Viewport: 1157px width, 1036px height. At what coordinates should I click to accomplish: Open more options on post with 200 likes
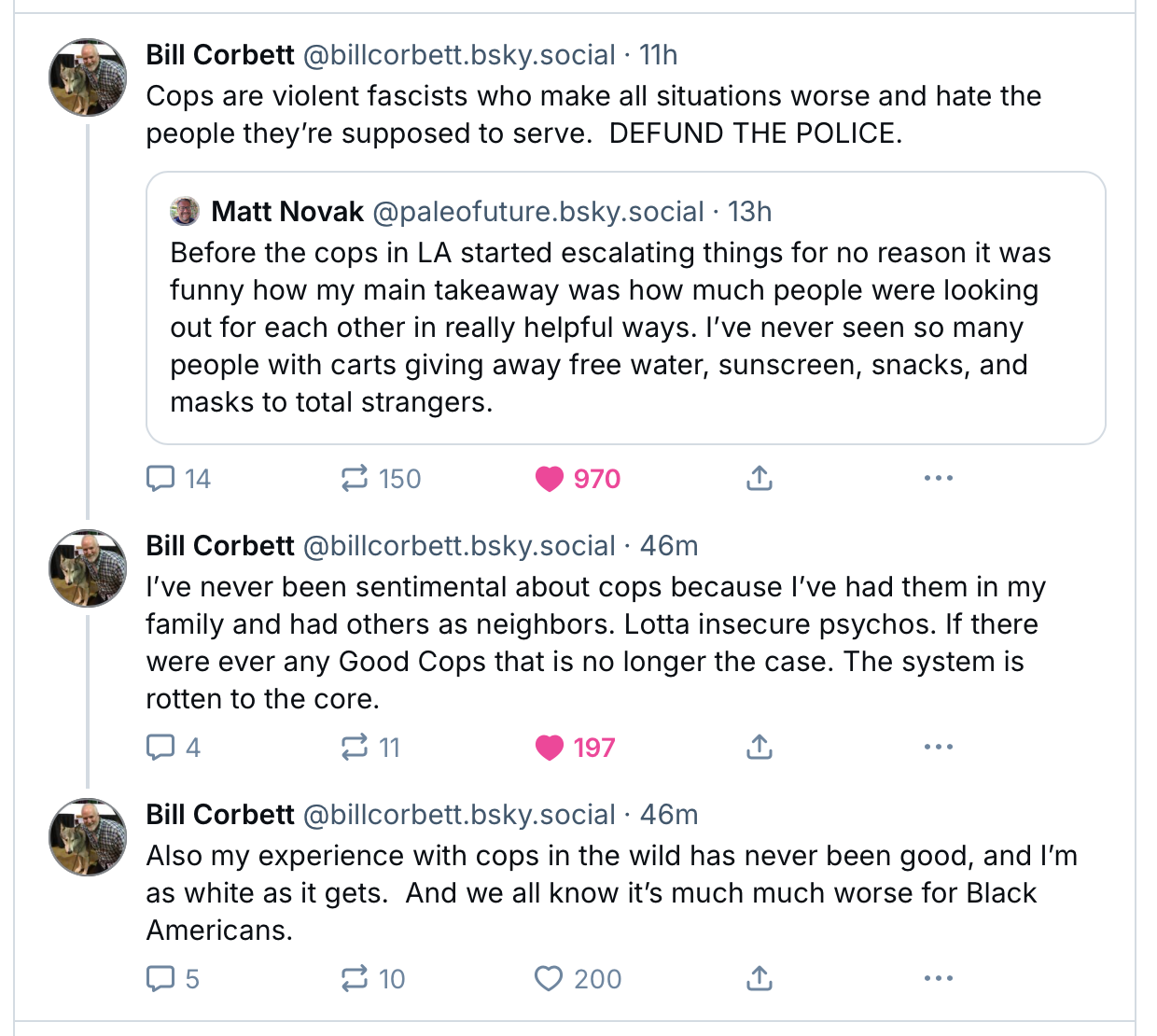click(938, 979)
